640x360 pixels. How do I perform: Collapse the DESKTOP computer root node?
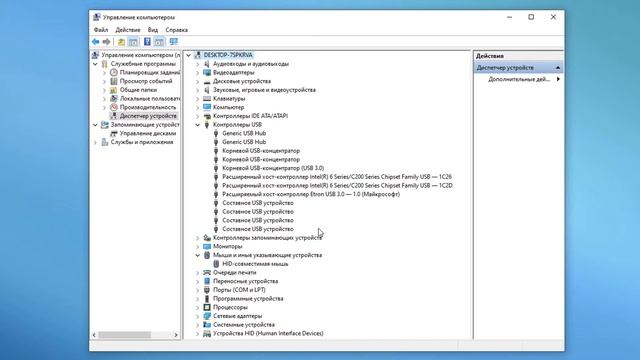point(189,55)
